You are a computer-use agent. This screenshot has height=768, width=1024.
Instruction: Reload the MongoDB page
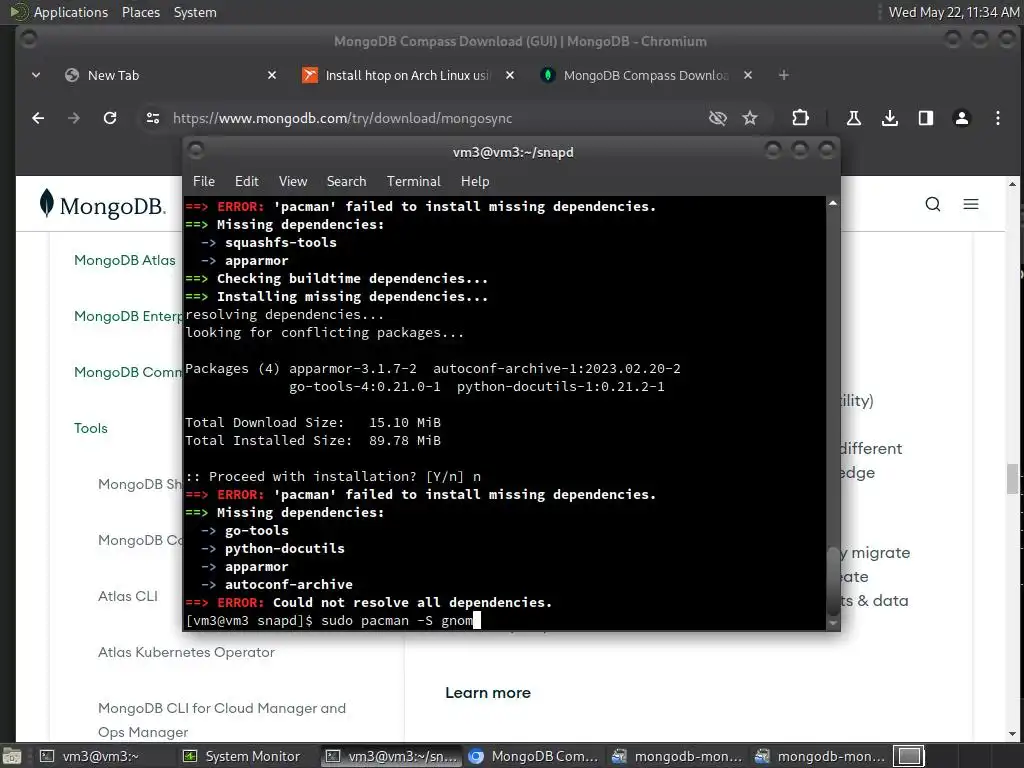tap(110, 118)
